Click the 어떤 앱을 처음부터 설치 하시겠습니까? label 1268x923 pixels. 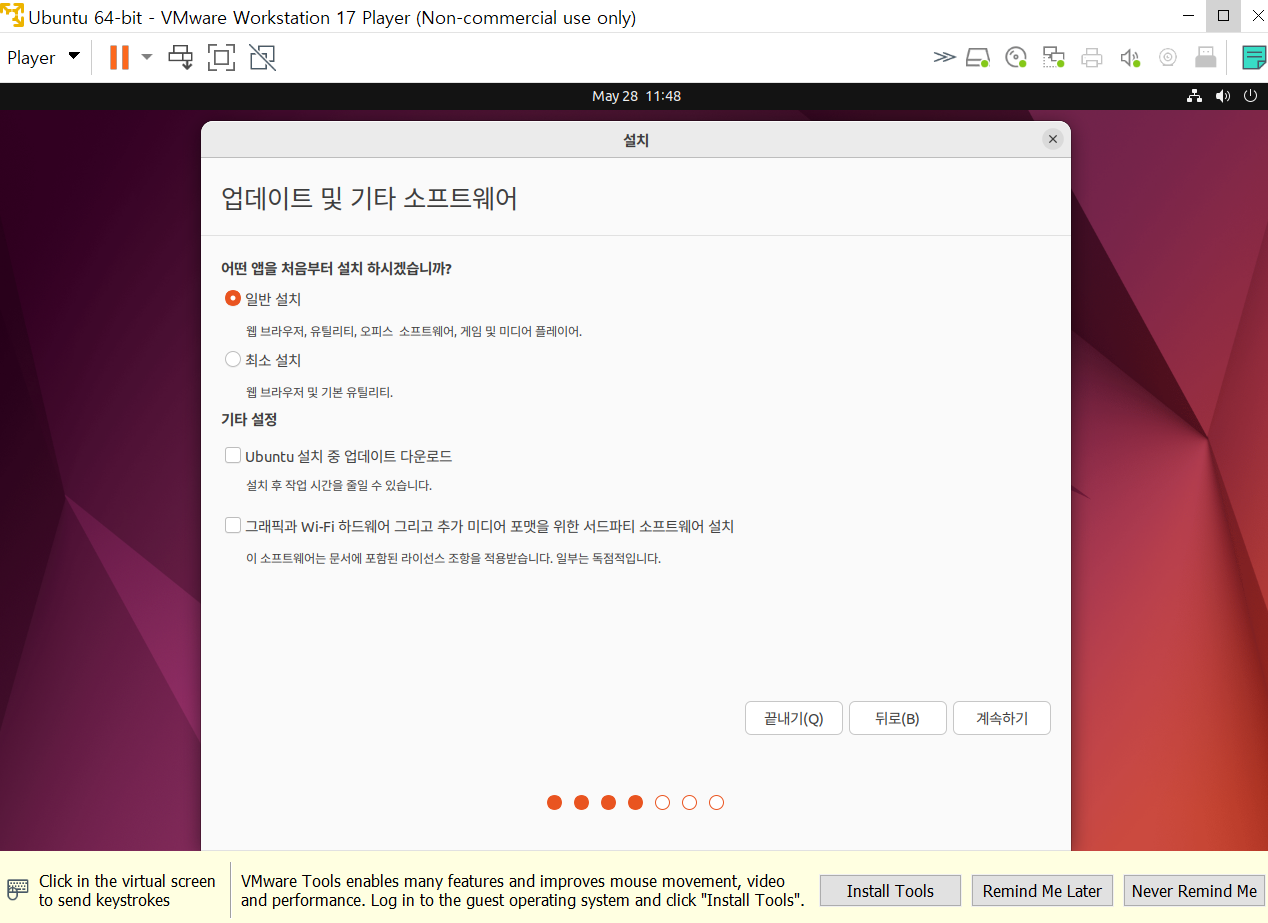coord(336,269)
